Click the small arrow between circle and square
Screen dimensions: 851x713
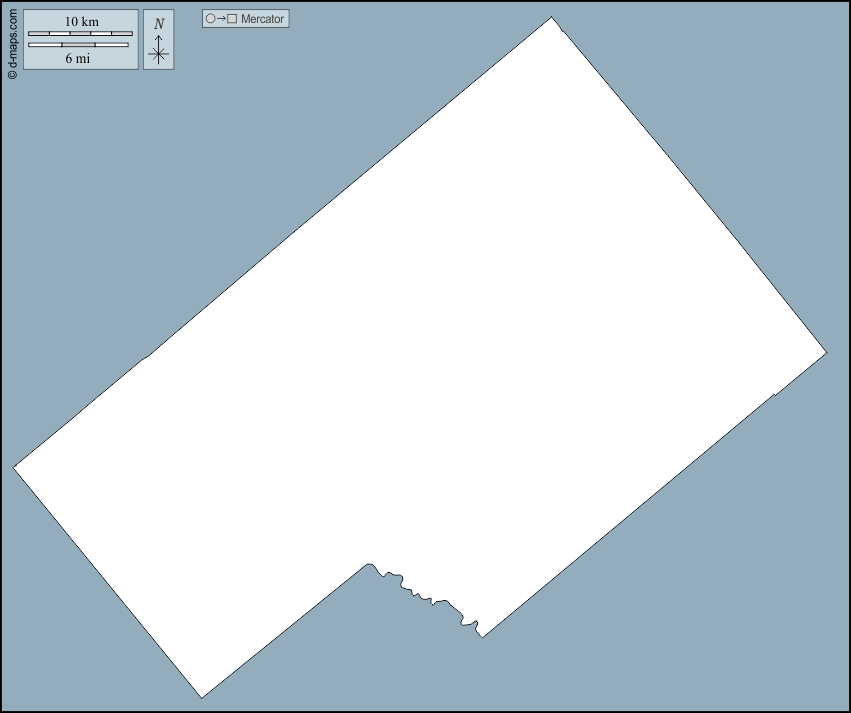click(x=221, y=19)
